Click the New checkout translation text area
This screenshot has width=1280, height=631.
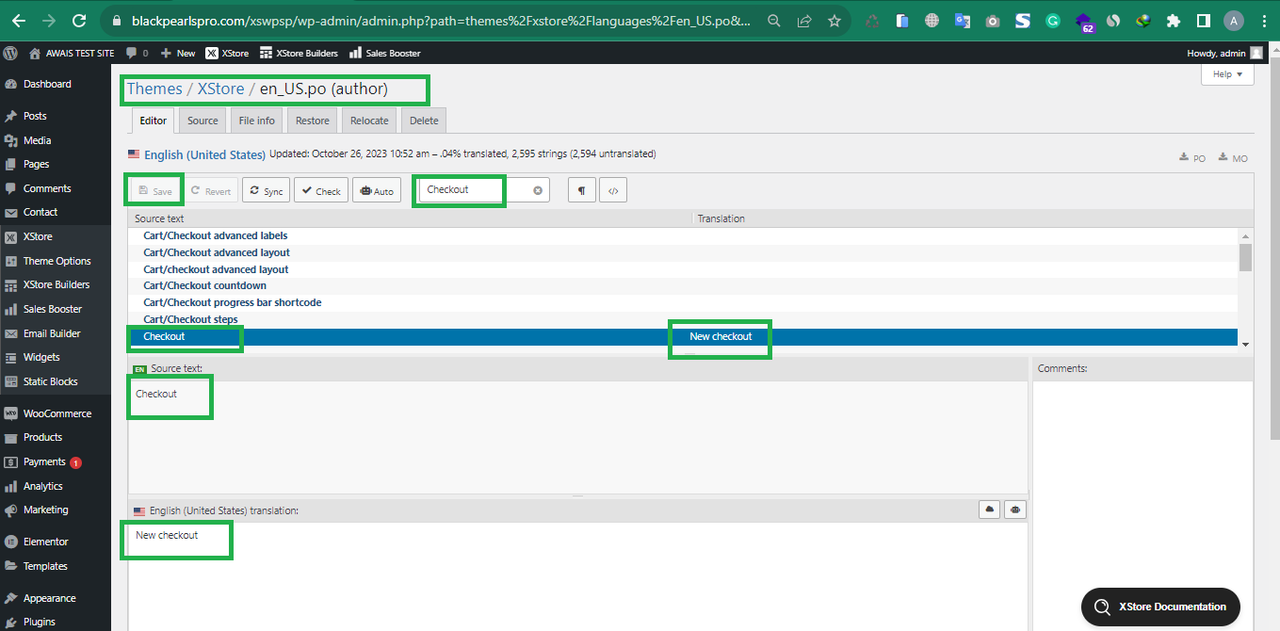[577, 576]
